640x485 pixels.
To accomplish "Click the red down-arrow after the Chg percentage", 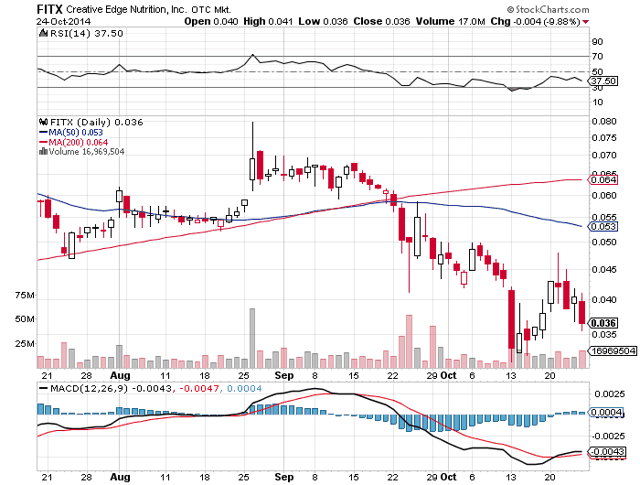I will (x=586, y=22).
